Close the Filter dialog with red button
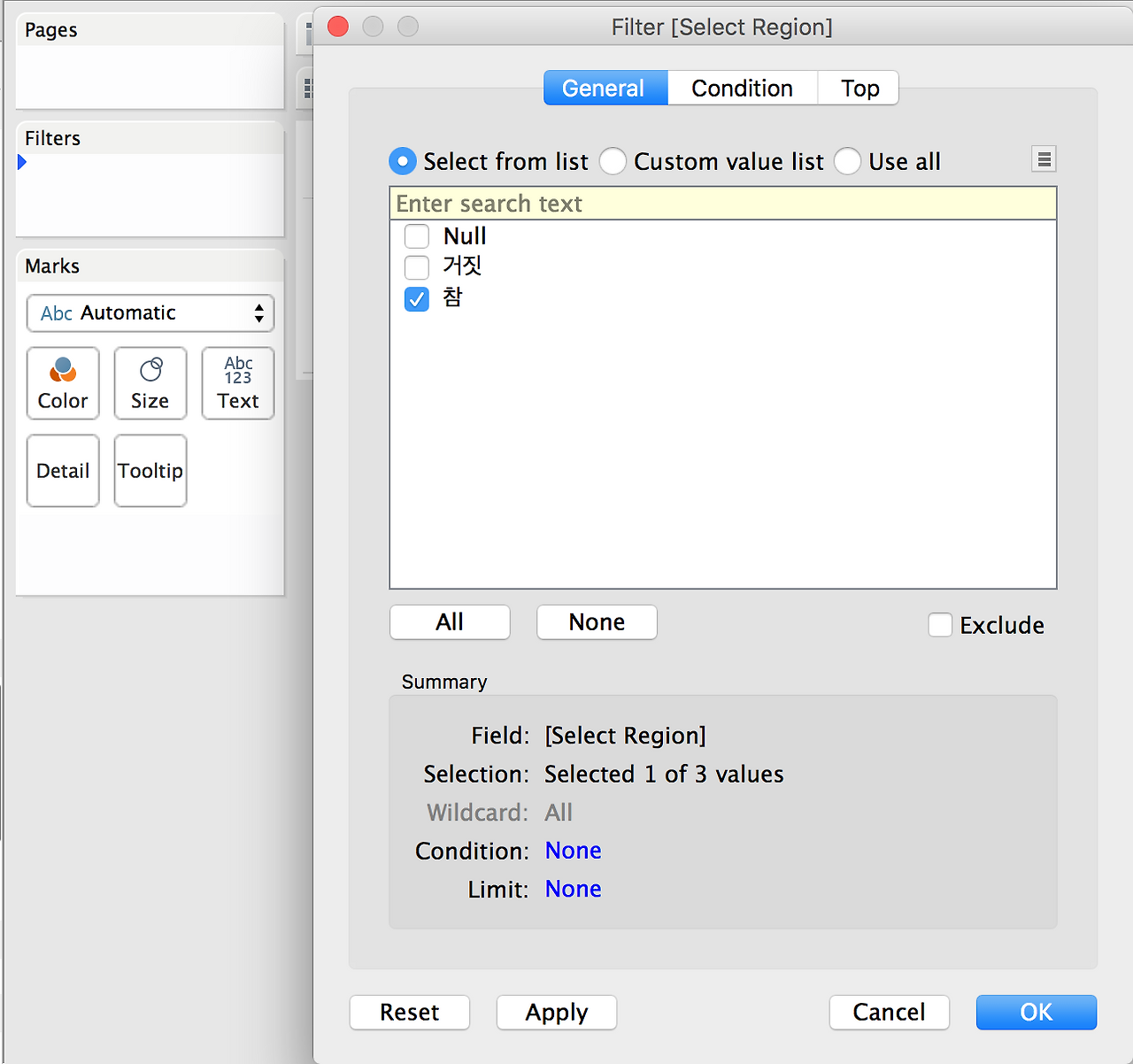The image size is (1133, 1064). coord(338,27)
